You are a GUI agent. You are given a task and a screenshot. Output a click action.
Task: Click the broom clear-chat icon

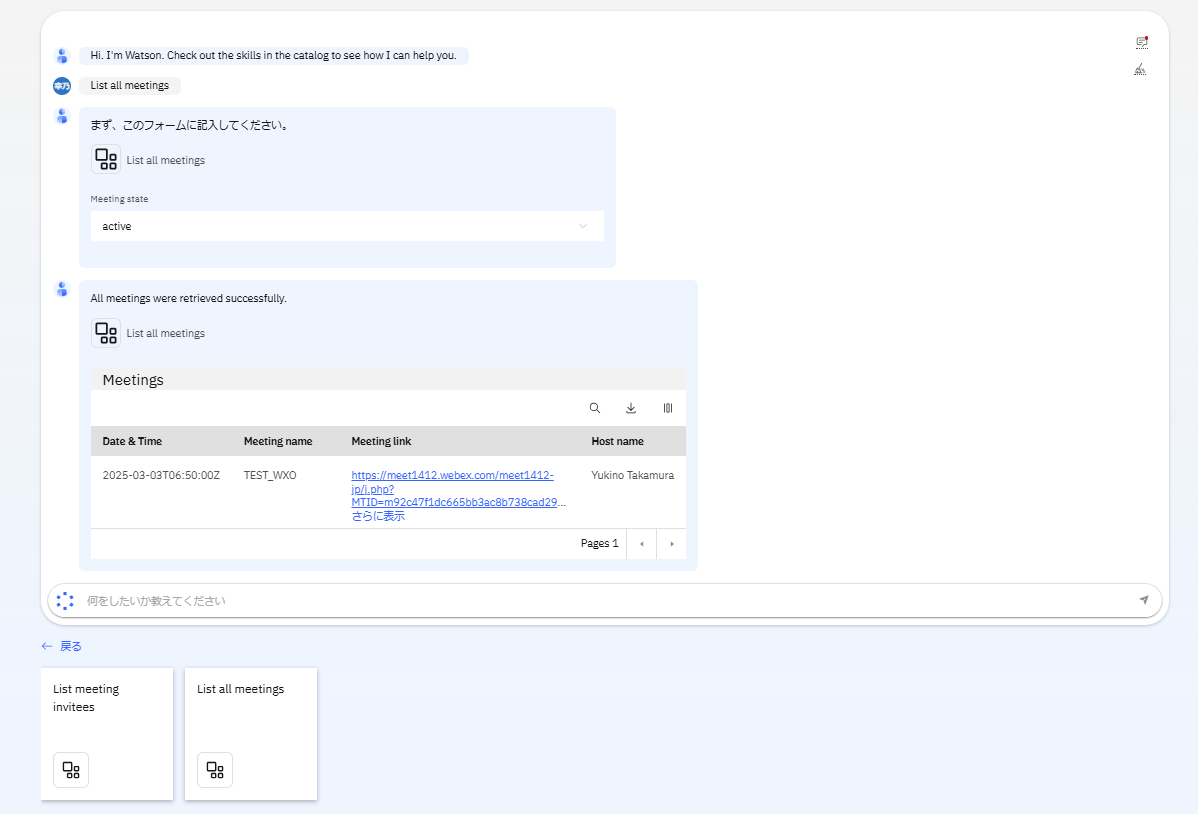1140,69
